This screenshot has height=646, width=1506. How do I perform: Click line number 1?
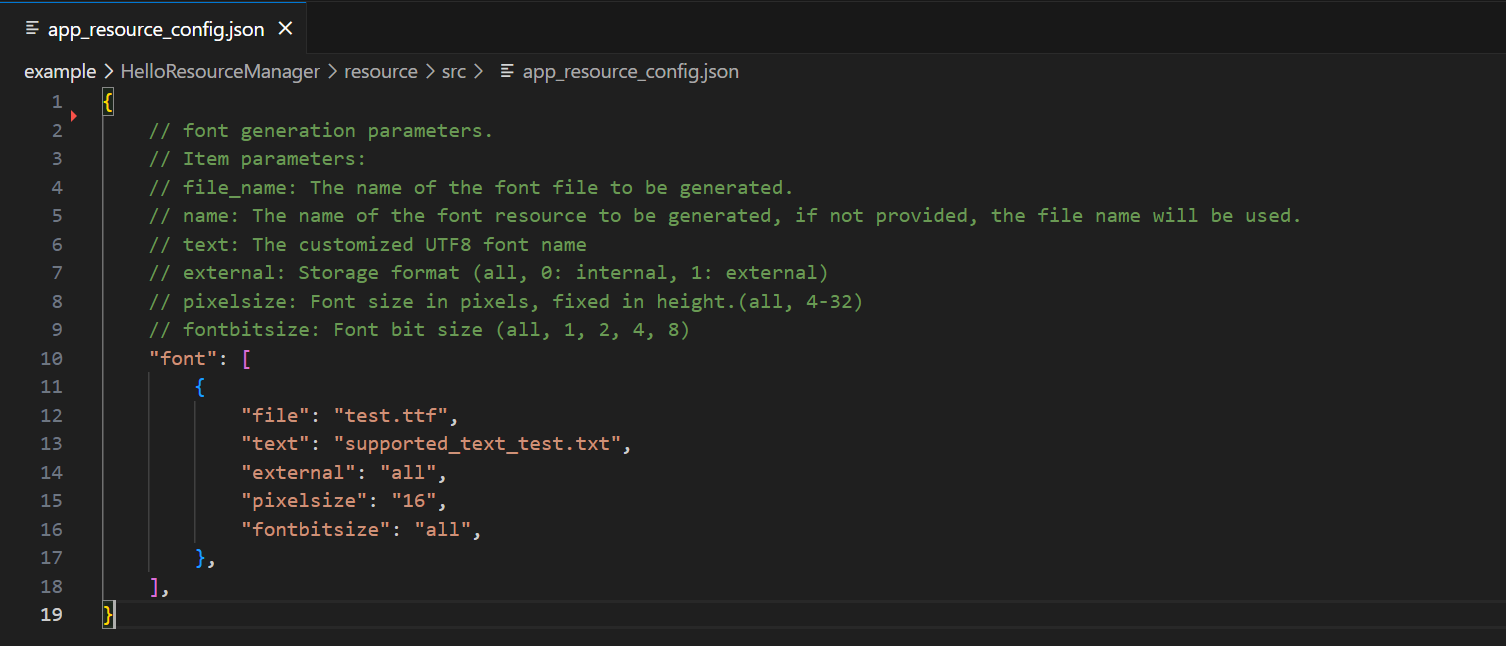click(x=57, y=102)
